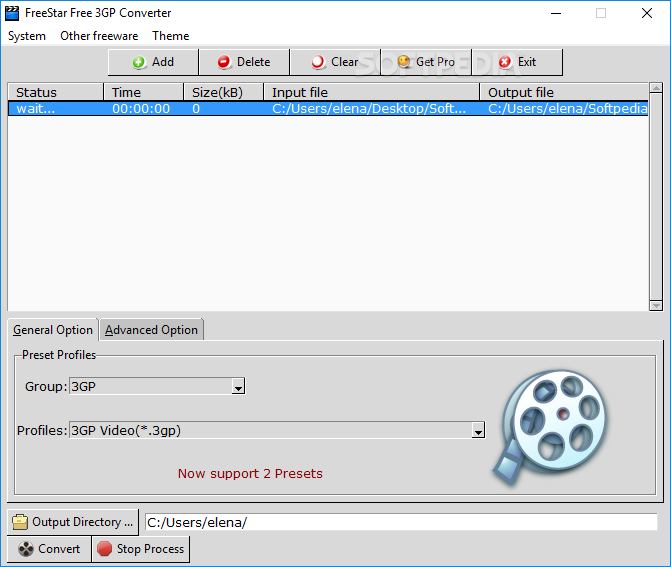The image size is (671, 567).
Task: Sort by the Time column header
Action: (144, 92)
